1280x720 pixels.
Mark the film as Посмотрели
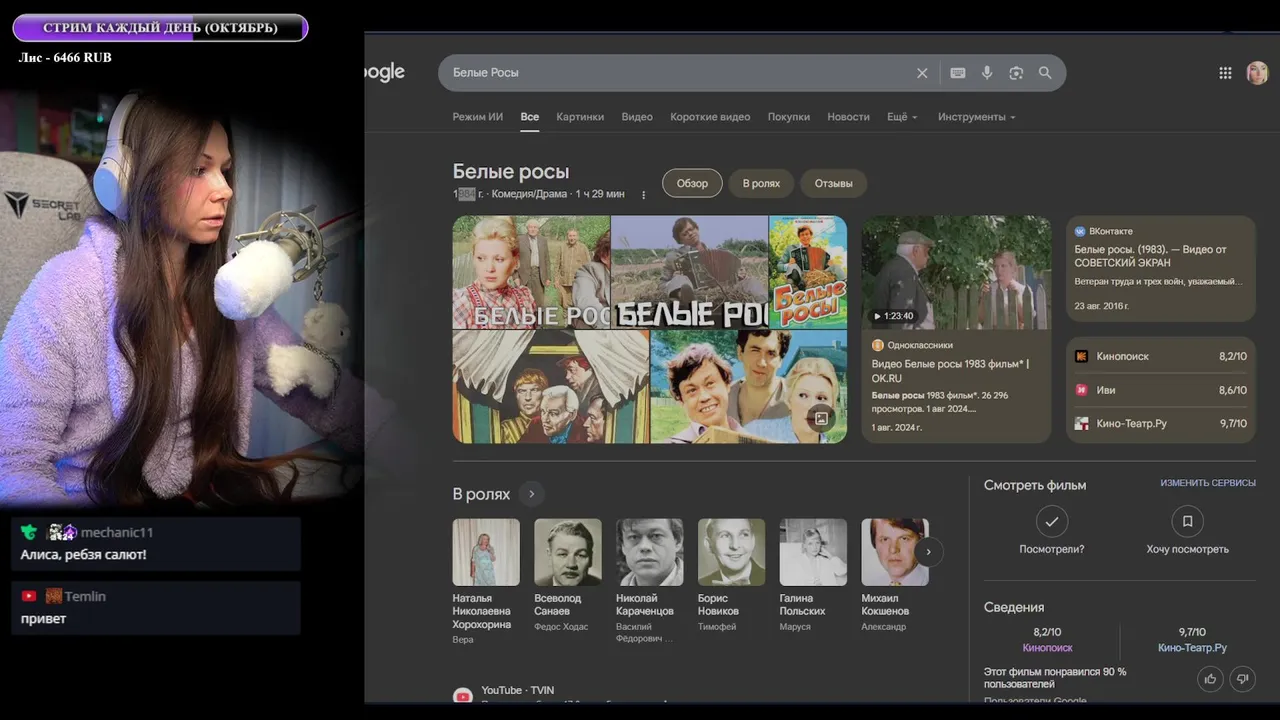tap(1051, 521)
